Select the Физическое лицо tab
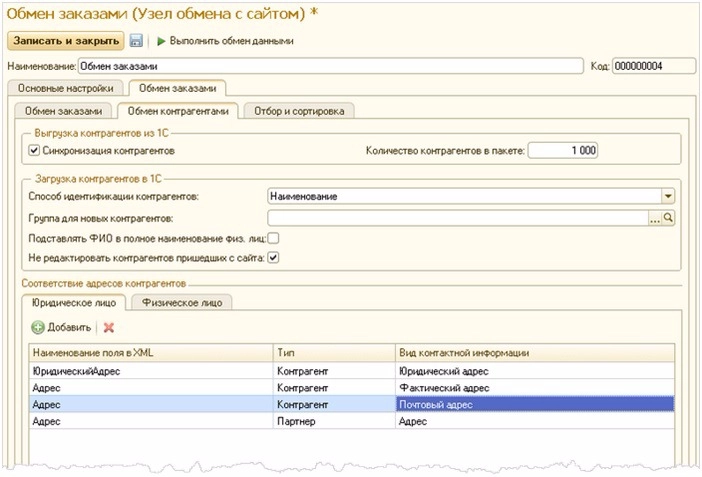Image resolution: width=702 pixels, height=477 pixels. (183, 302)
